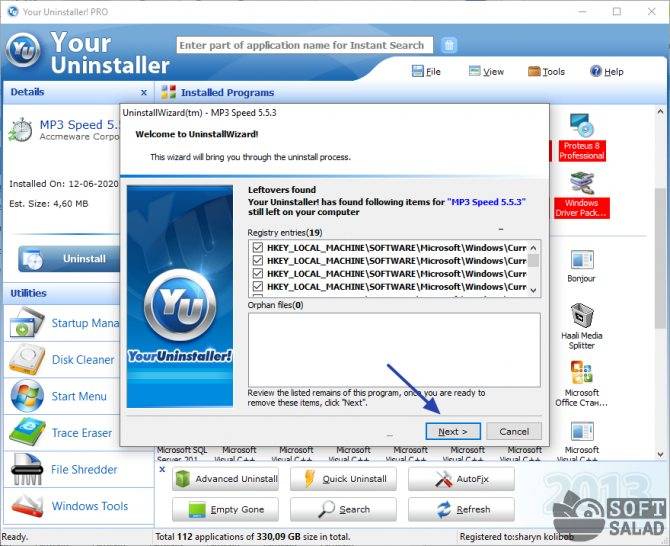The width and height of the screenshot is (670, 546).
Task: Click 'Registered to:sharyn kolibob' status text
Action: [x=517, y=536]
